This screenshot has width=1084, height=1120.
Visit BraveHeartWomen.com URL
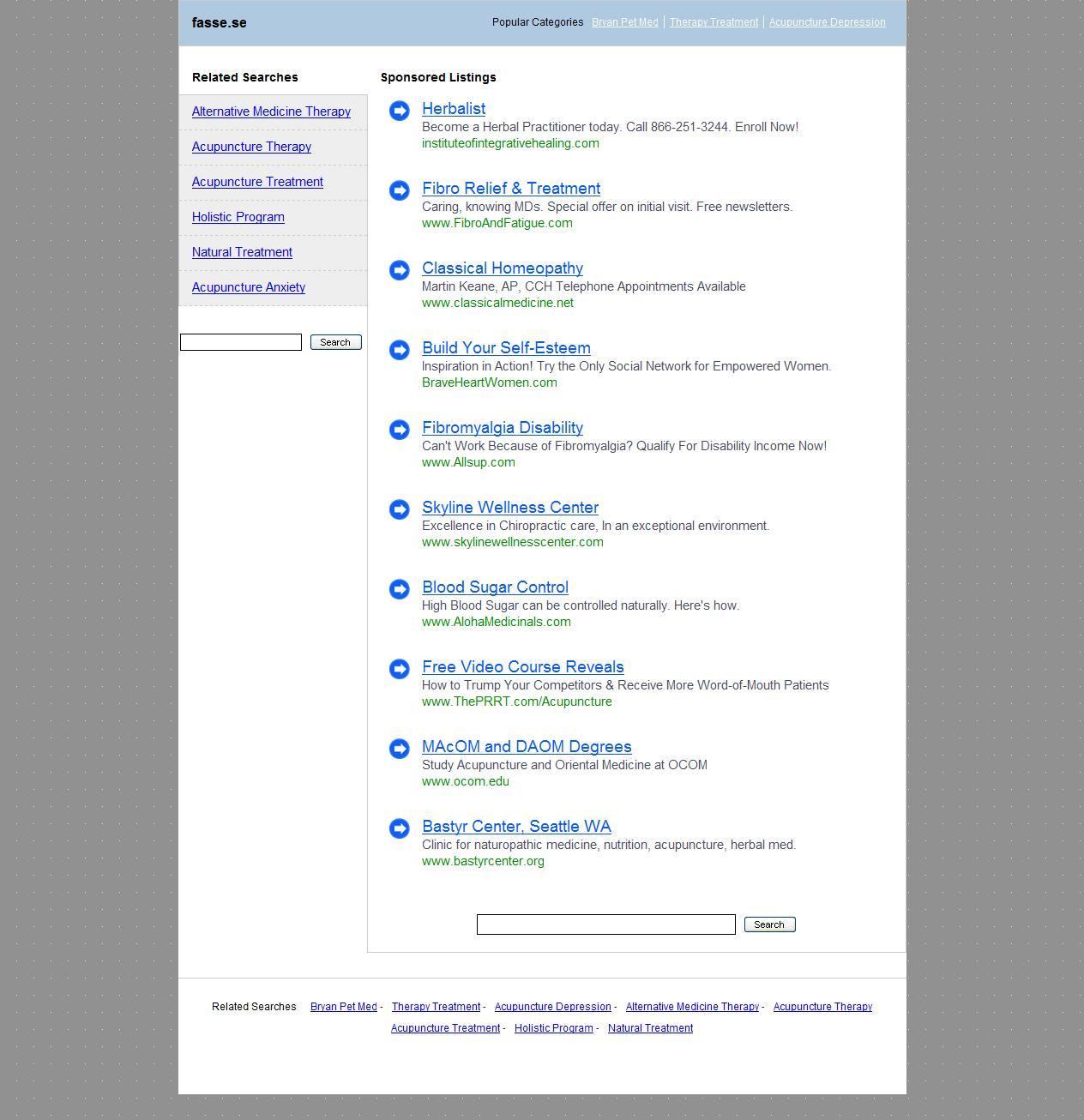click(x=490, y=382)
